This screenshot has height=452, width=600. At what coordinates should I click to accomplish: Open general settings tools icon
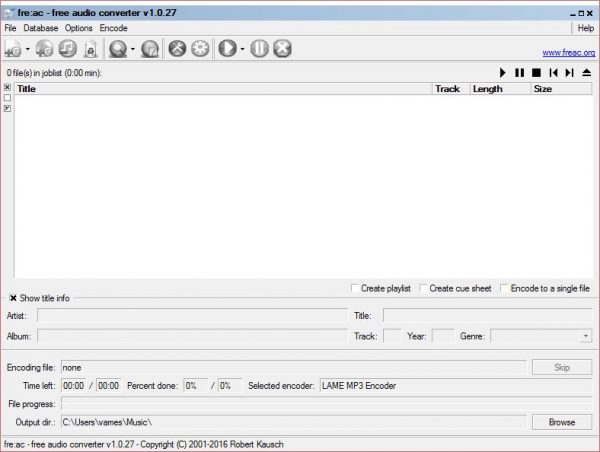[x=177, y=49]
